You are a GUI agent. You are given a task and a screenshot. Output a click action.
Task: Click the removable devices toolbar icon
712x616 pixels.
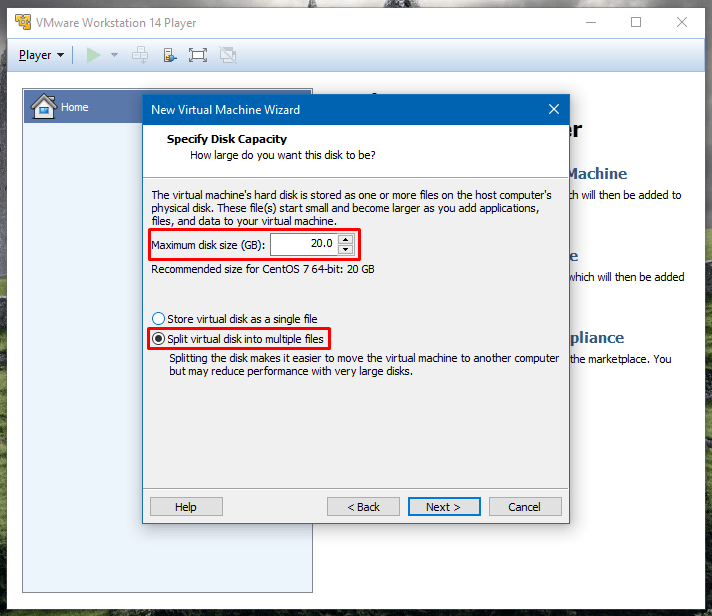170,55
